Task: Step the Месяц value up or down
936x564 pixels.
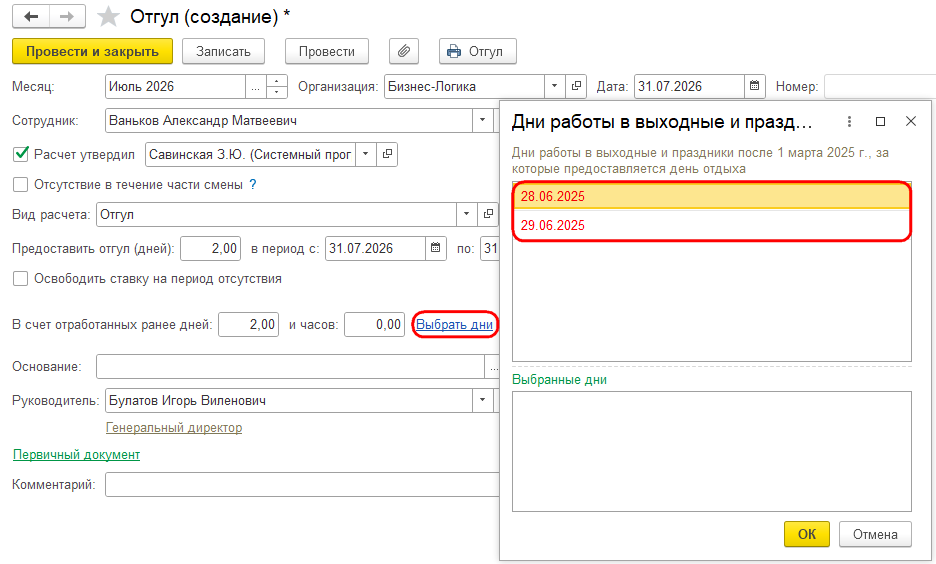Action: click(x=276, y=86)
